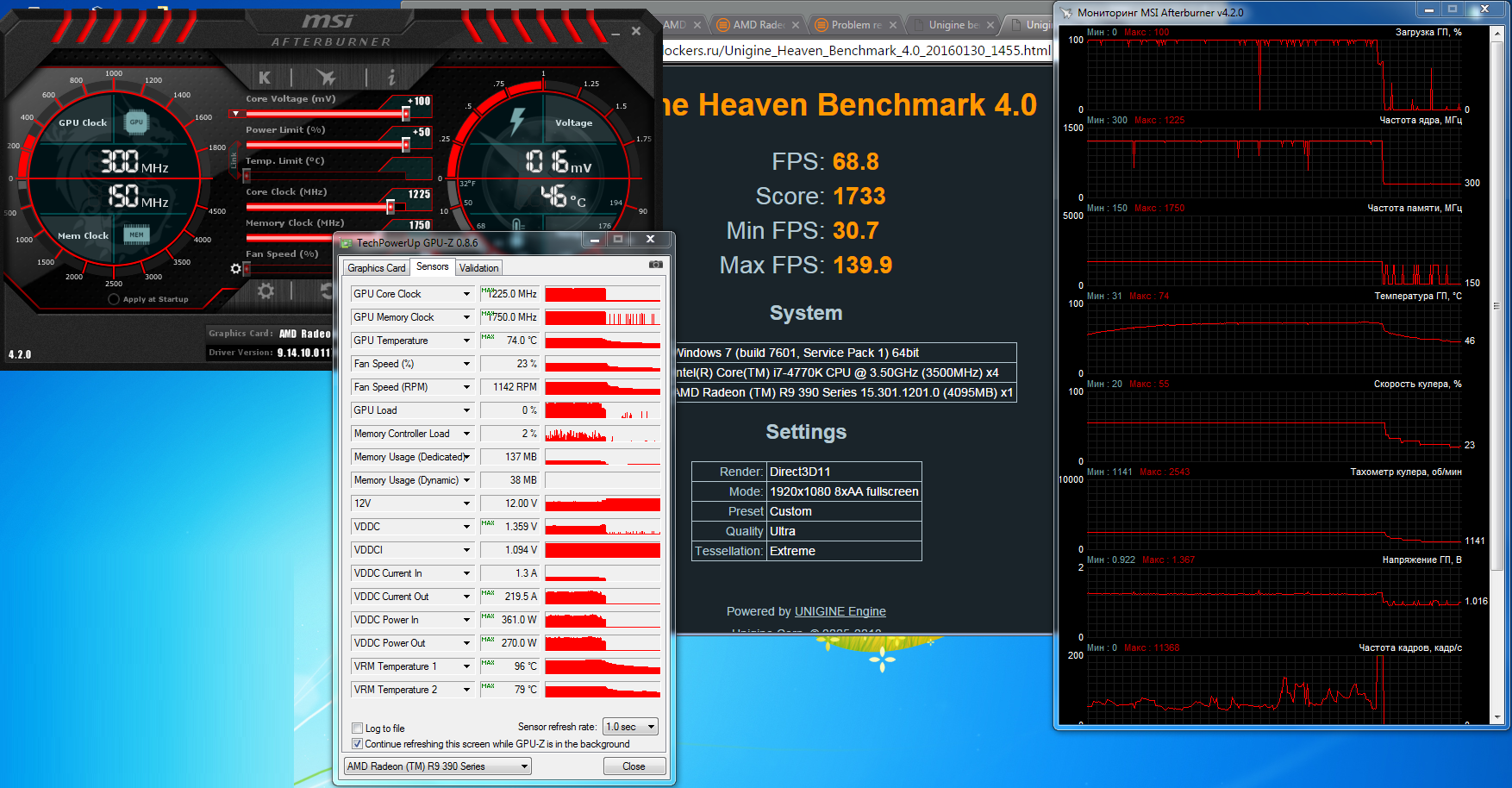The height and width of the screenshot is (788, 1512).
Task: Toggle Continue refreshing in background checkbox
Action: 358,743
